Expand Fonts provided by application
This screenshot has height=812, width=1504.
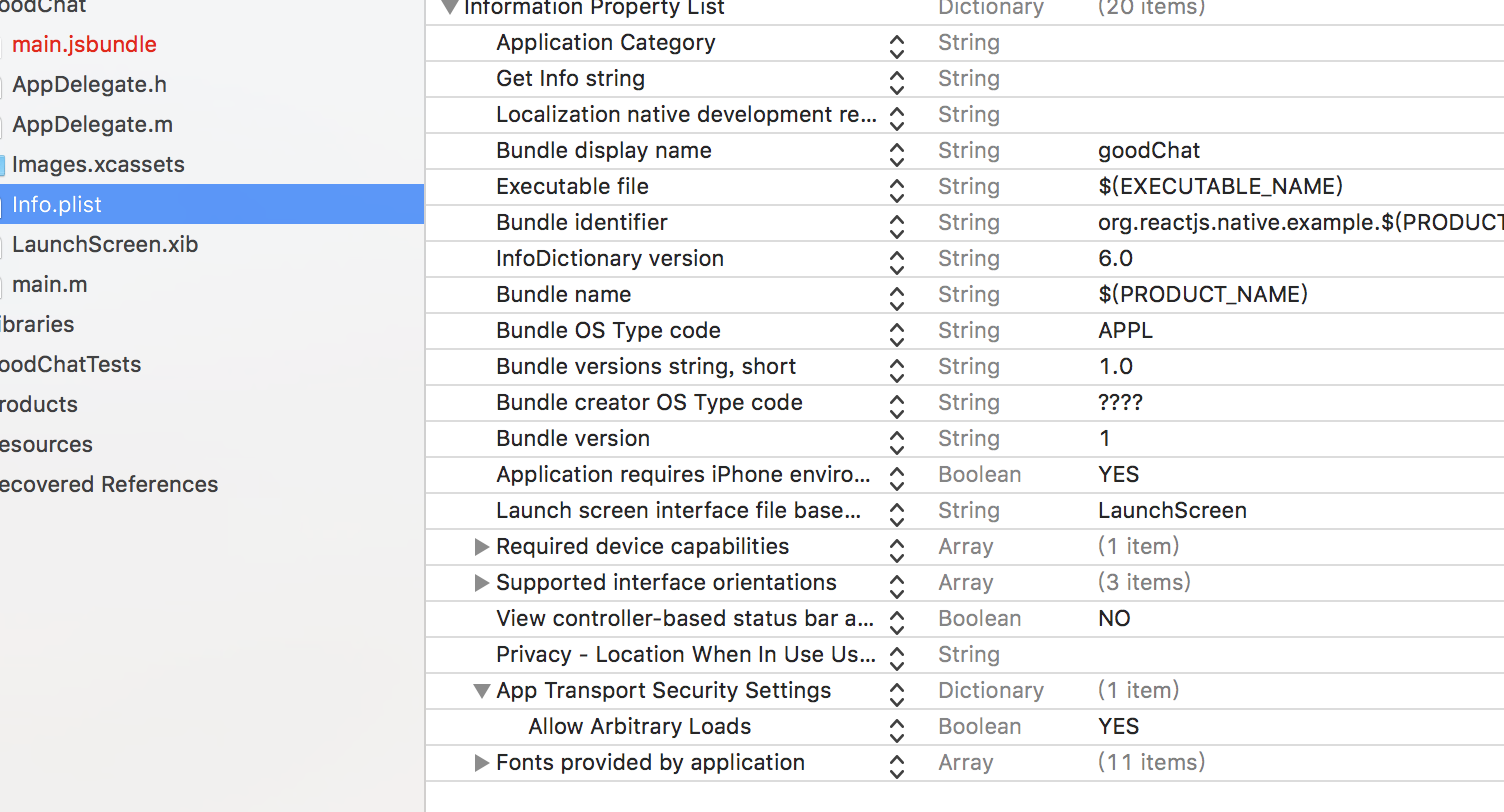(x=481, y=763)
